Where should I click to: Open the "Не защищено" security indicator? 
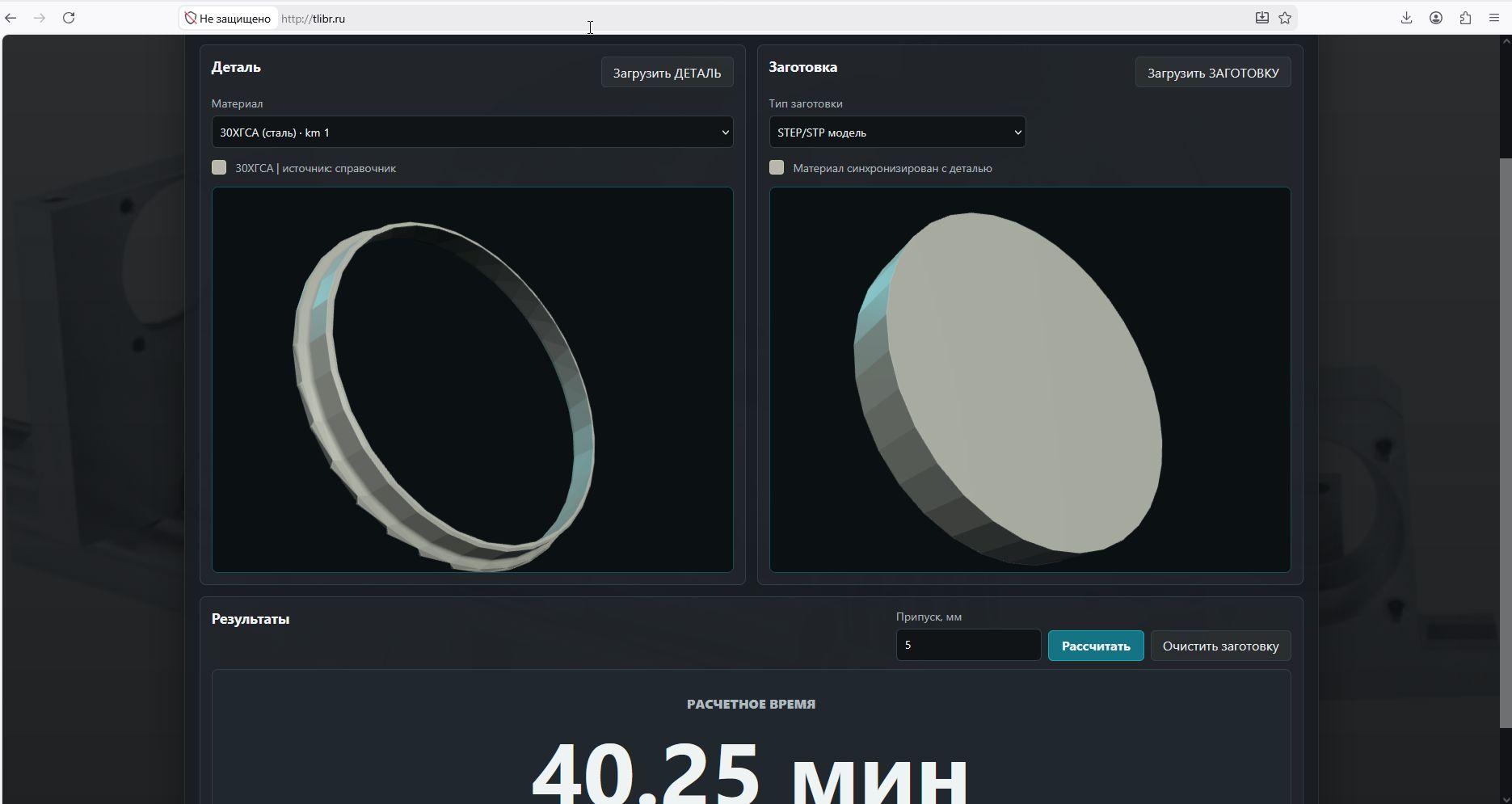click(228, 19)
